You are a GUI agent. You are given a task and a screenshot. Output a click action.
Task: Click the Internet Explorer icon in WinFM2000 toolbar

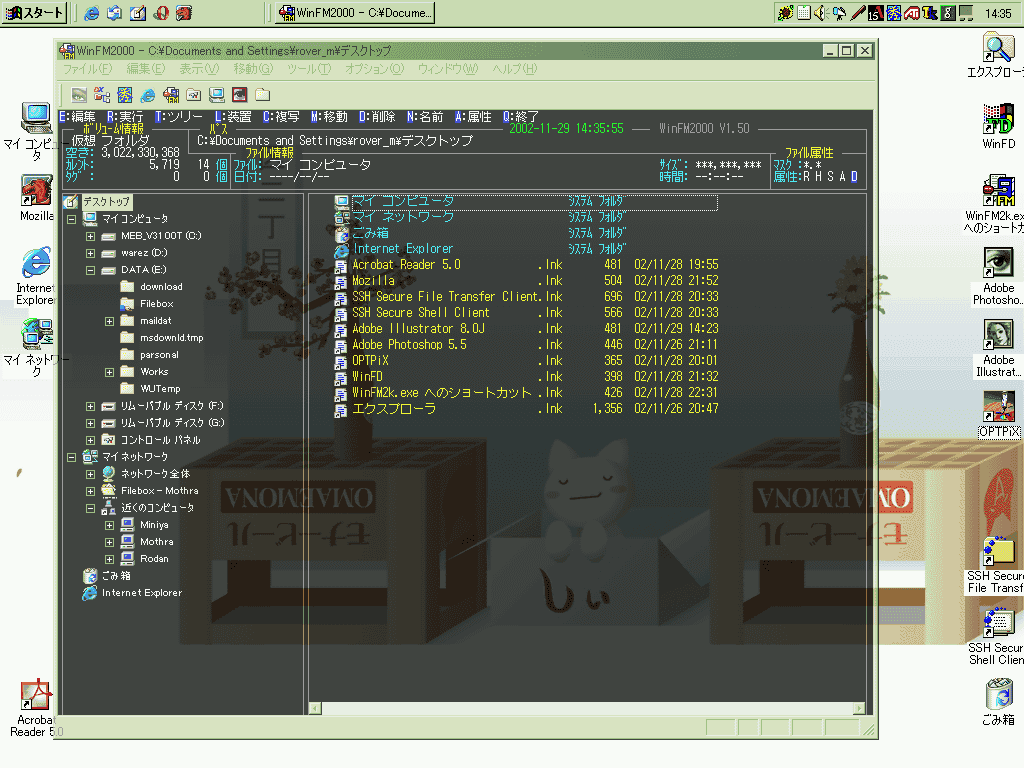point(148,95)
